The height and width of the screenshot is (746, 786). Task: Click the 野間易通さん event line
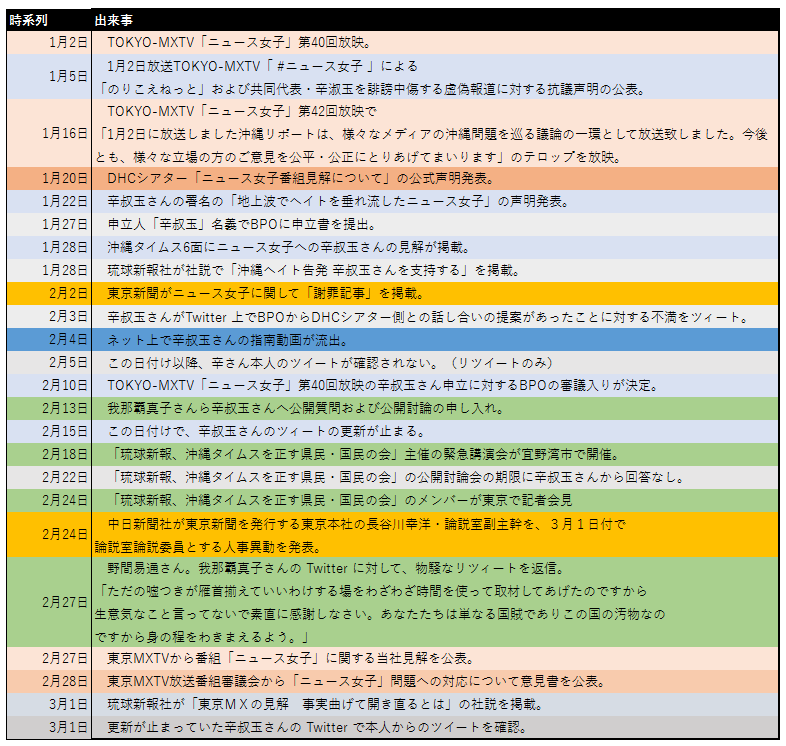(336, 569)
